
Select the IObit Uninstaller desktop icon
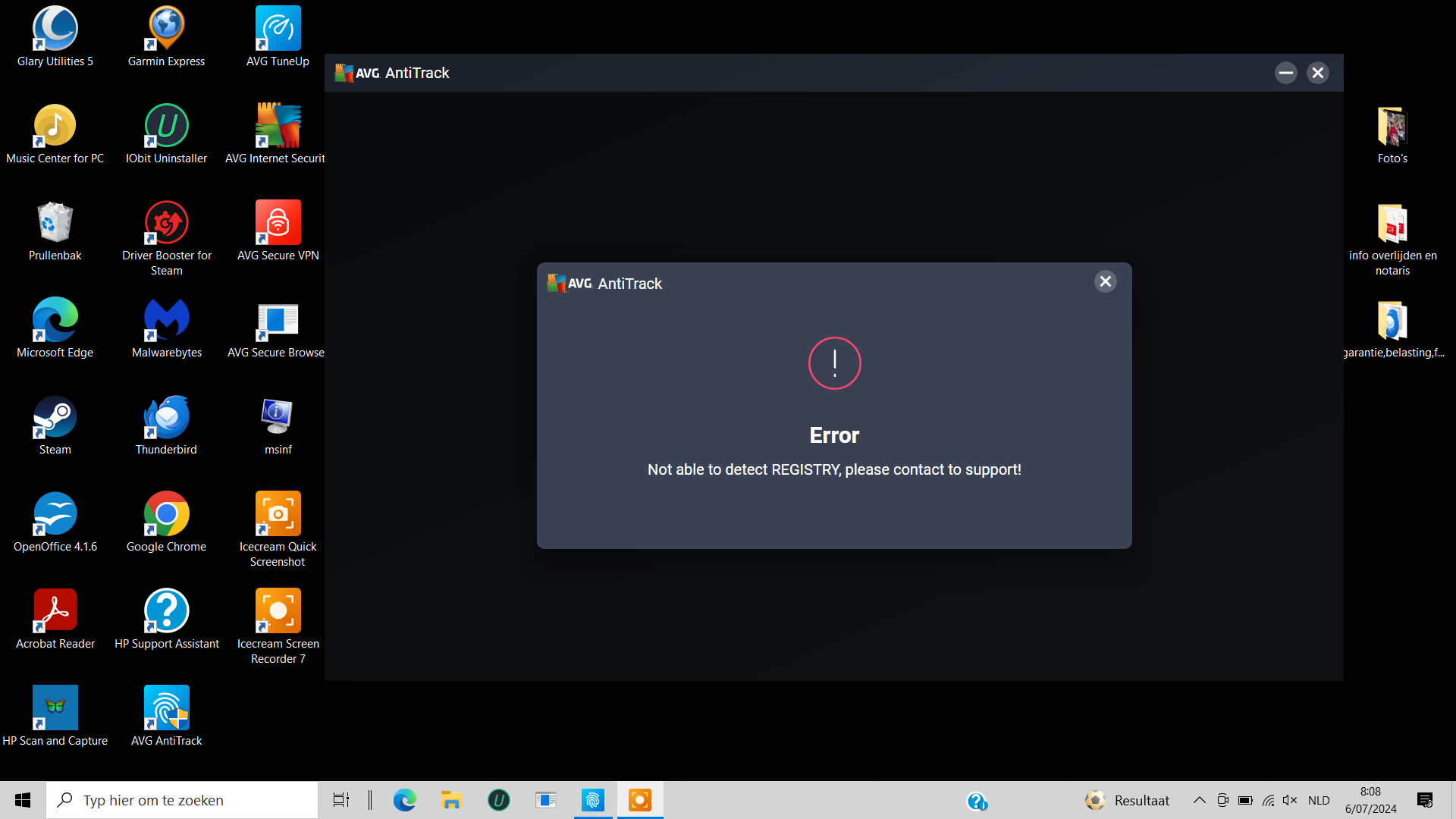point(166,134)
